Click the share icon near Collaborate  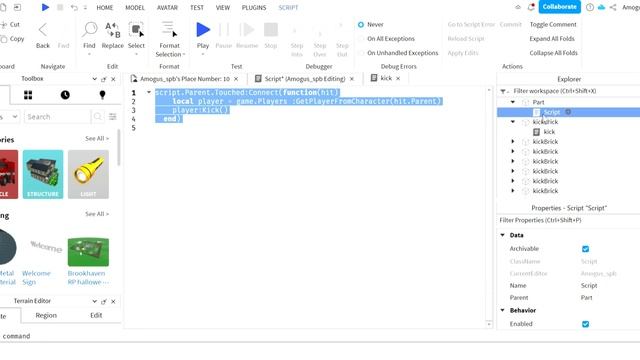tap(613, 7)
